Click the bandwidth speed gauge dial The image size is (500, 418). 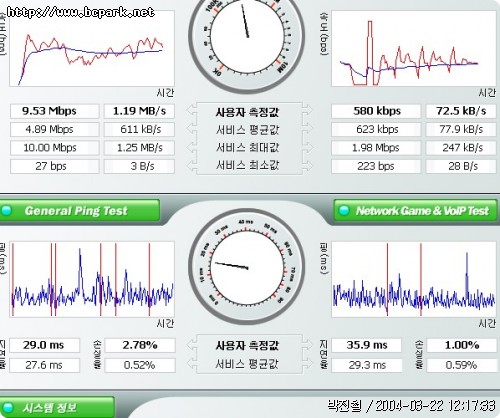pos(247,37)
